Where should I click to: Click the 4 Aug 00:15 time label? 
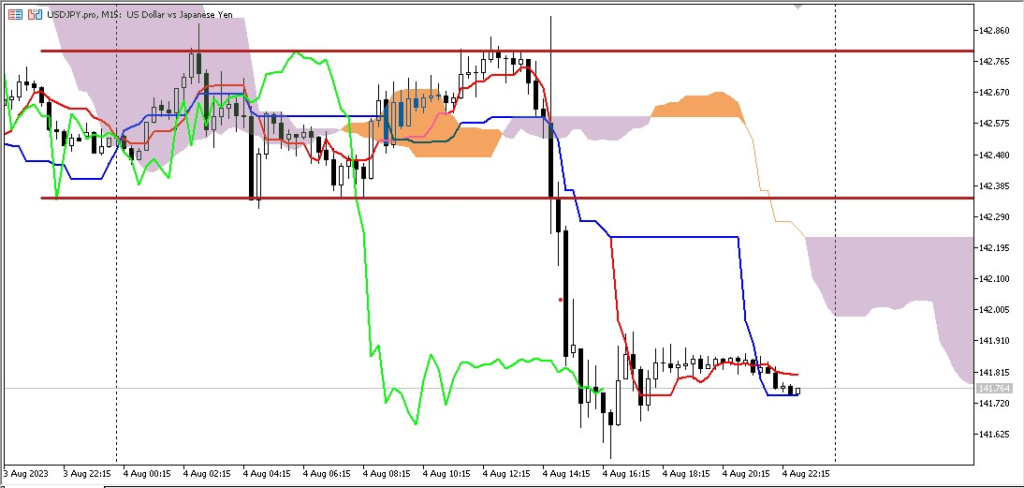146,473
